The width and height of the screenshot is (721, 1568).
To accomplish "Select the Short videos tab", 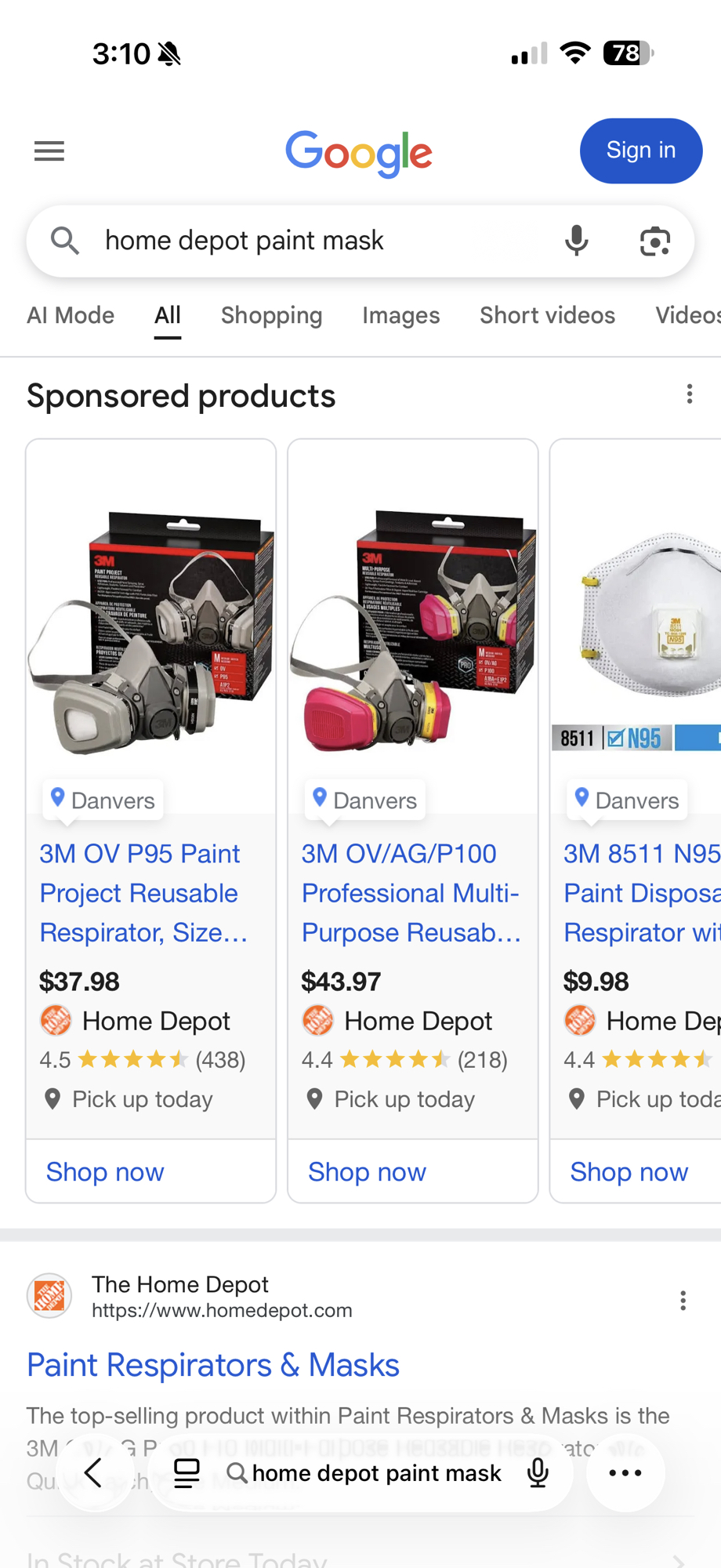I will coord(547,315).
